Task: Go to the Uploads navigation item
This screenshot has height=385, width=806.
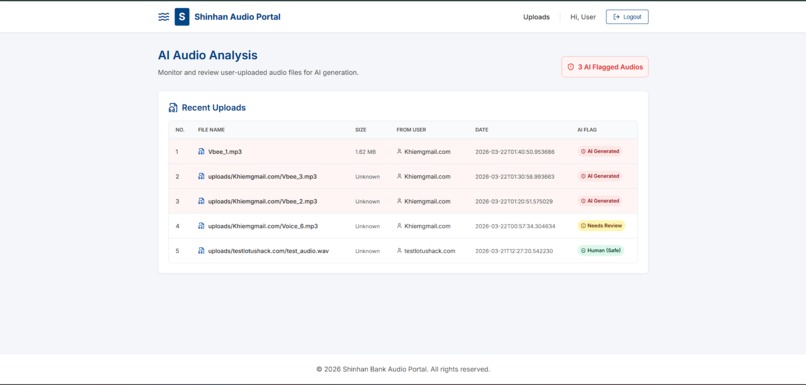Action: point(536,17)
